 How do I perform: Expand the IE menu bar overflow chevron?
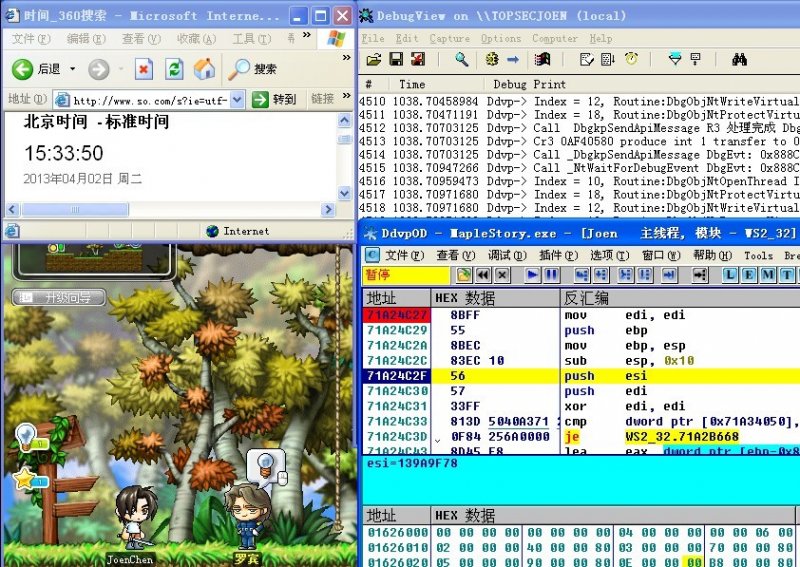pyautogui.click(x=307, y=35)
